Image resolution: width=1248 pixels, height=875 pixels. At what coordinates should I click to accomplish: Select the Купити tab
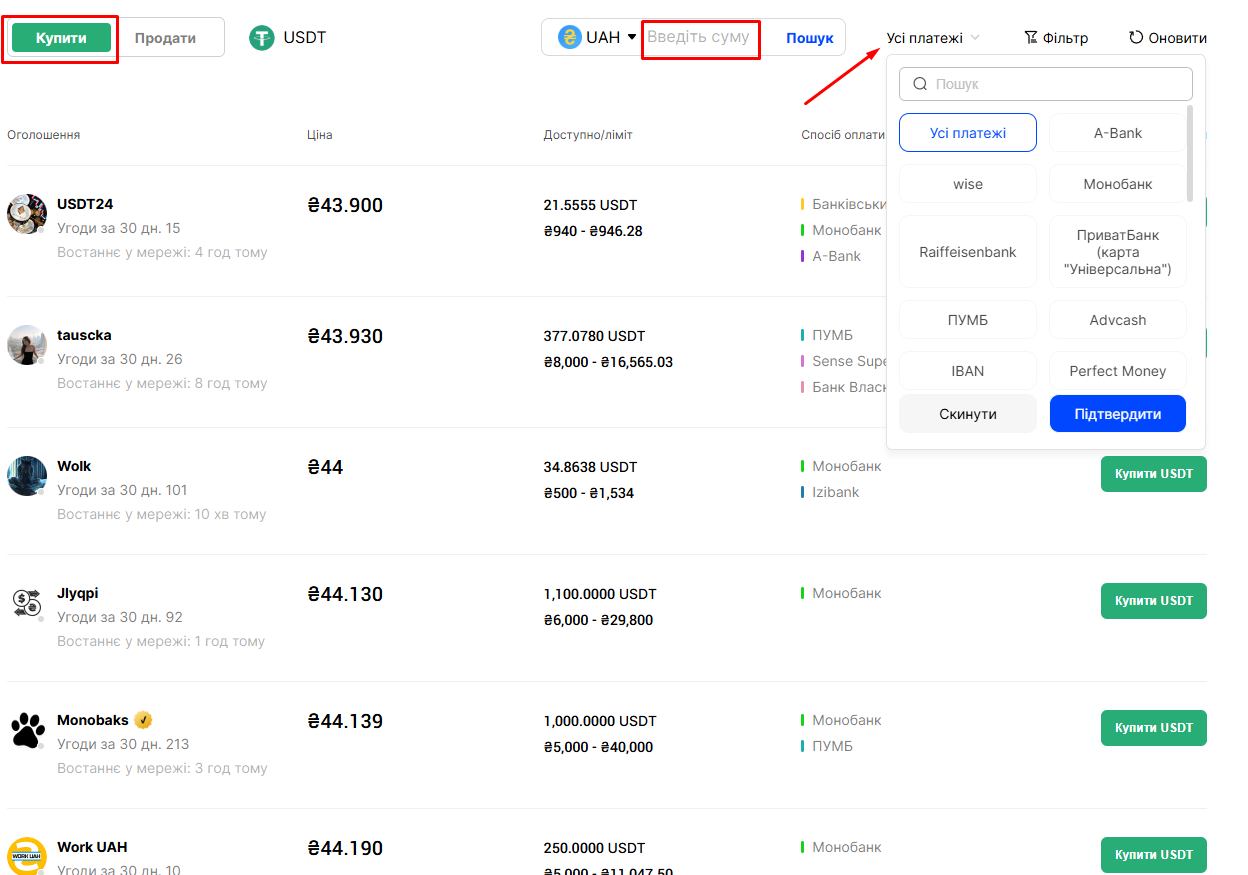pos(61,38)
